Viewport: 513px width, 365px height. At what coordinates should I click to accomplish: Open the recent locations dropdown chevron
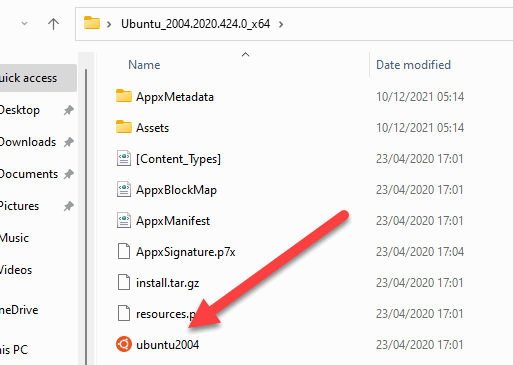pyautogui.click(x=24, y=24)
